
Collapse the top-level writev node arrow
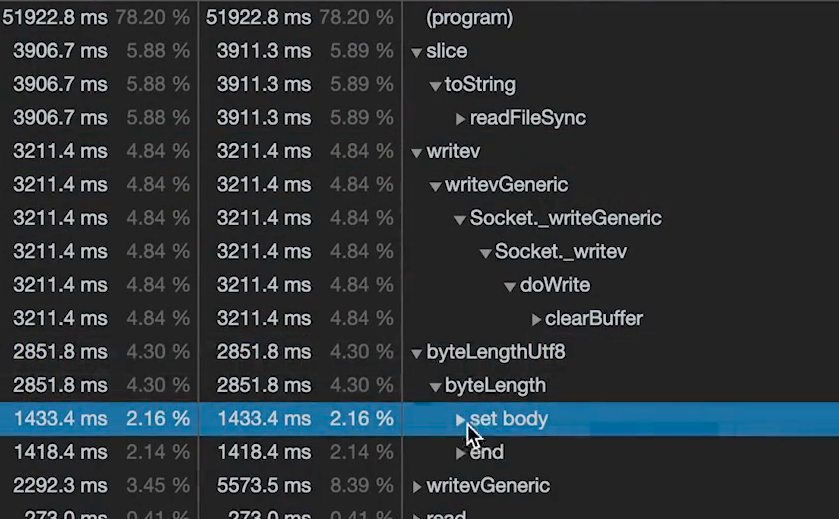point(417,153)
